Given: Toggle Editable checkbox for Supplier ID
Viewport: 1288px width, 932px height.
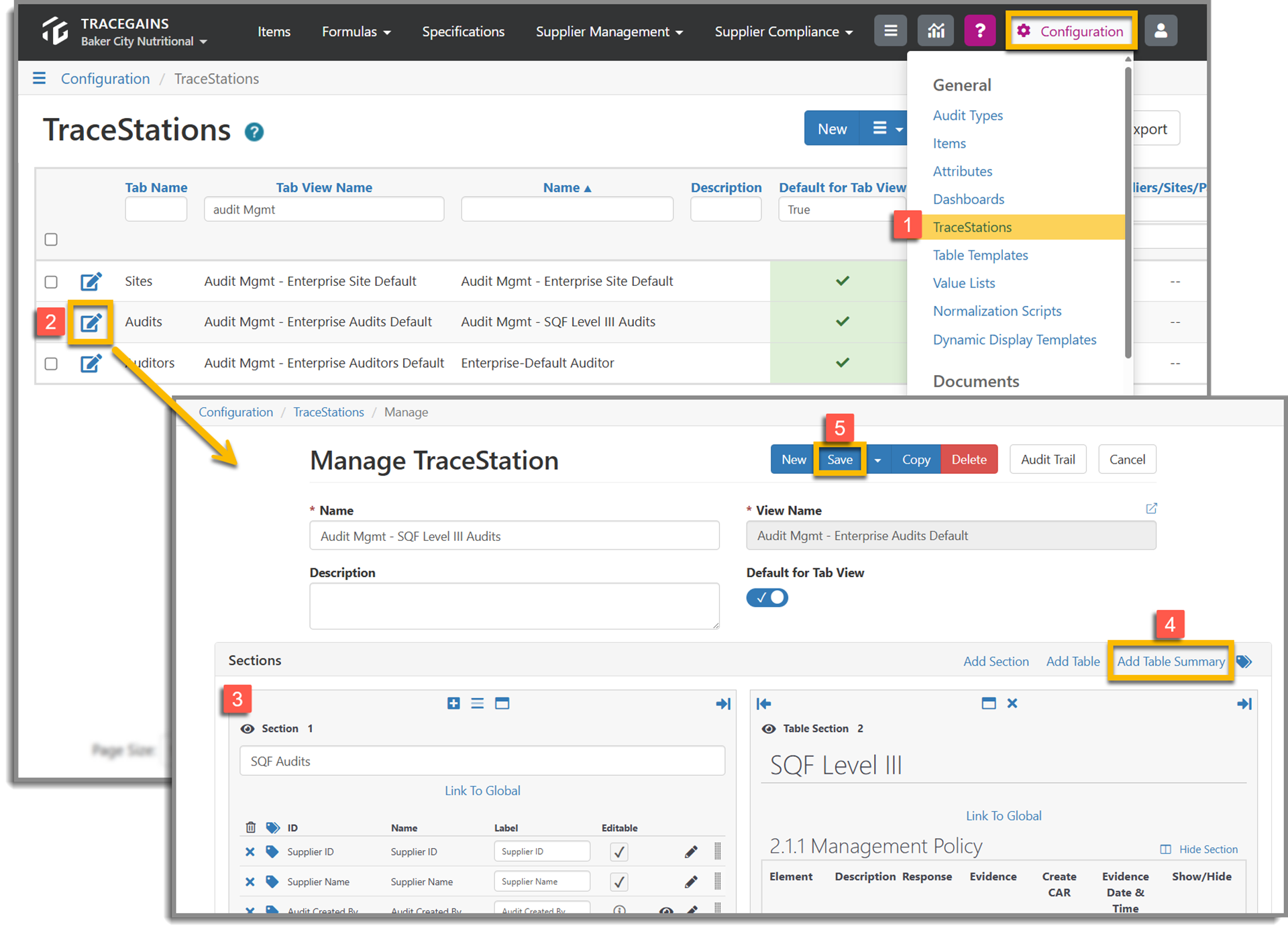Looking at the screenshot, I should 619,852.
